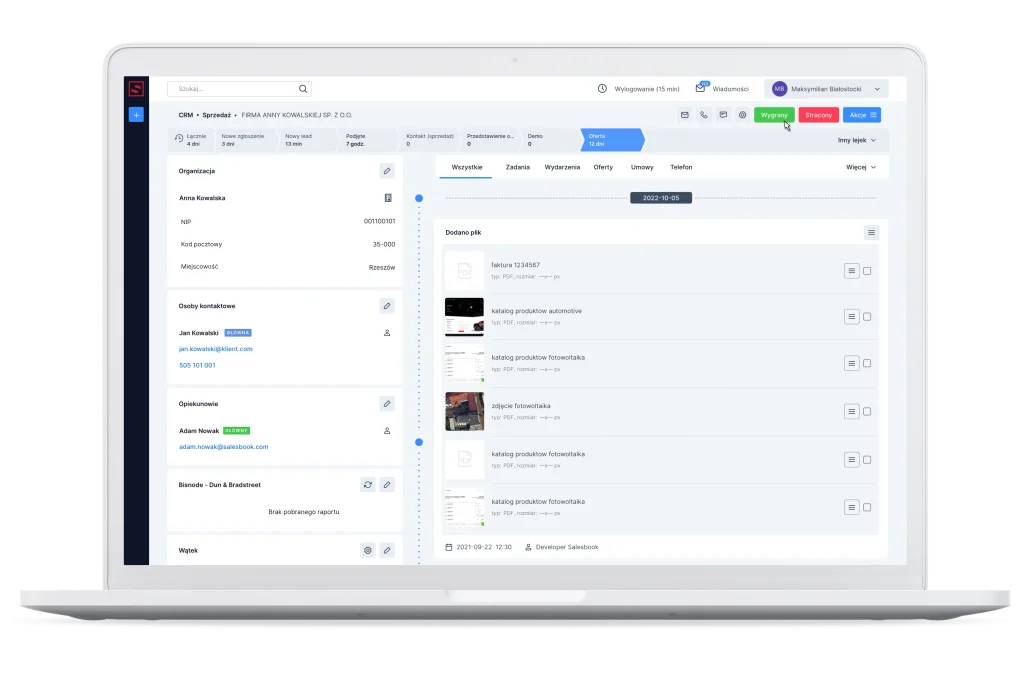Edit Opiekunowie using the pencil icon
Image resolution: width=1024 pixels, height=682 pixels.
click(x=387, y=404)
